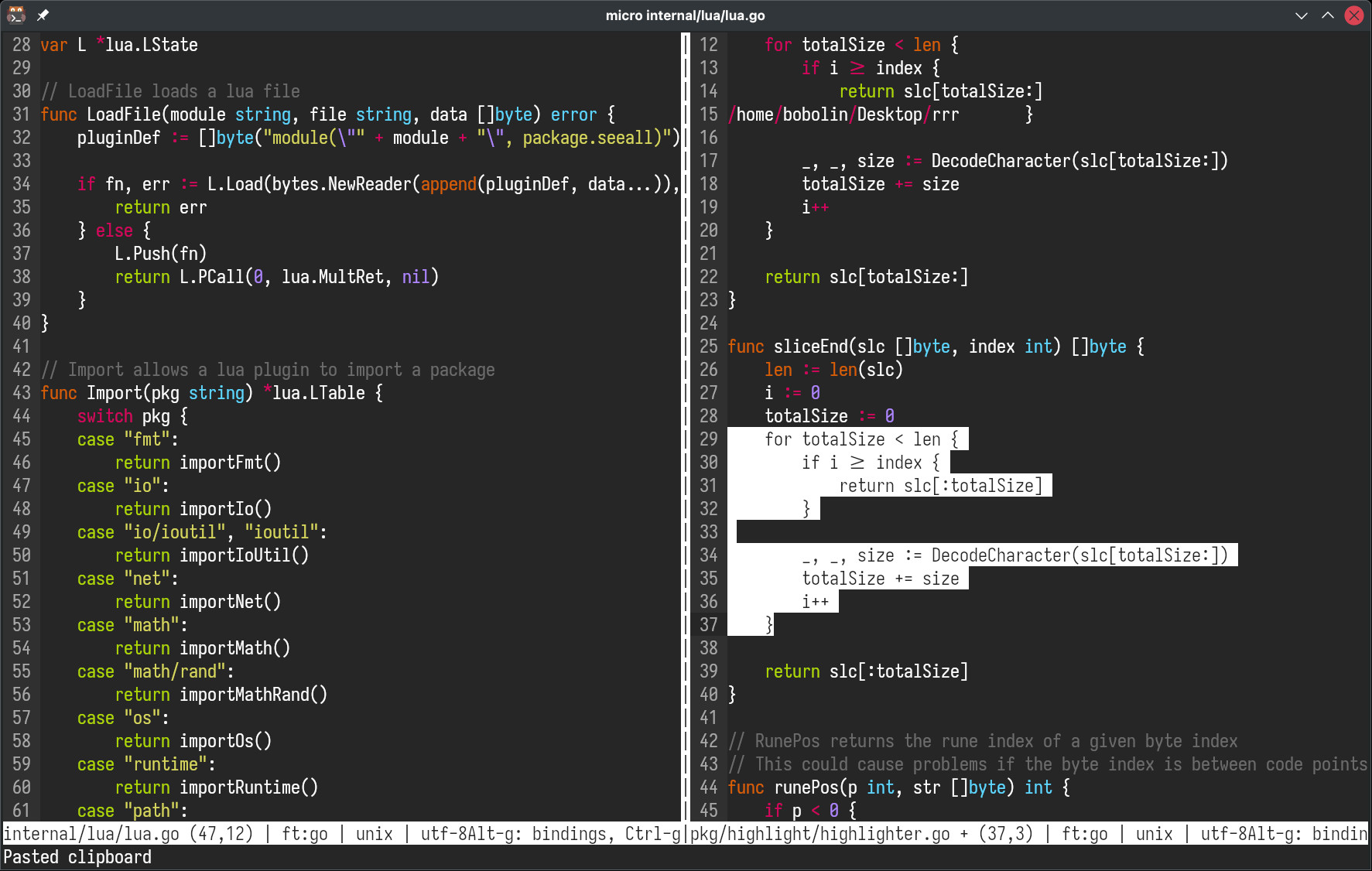Click the title 'micro internal/lua/lua.go'
1372x871 pixels.
click(x=685, y=15)
